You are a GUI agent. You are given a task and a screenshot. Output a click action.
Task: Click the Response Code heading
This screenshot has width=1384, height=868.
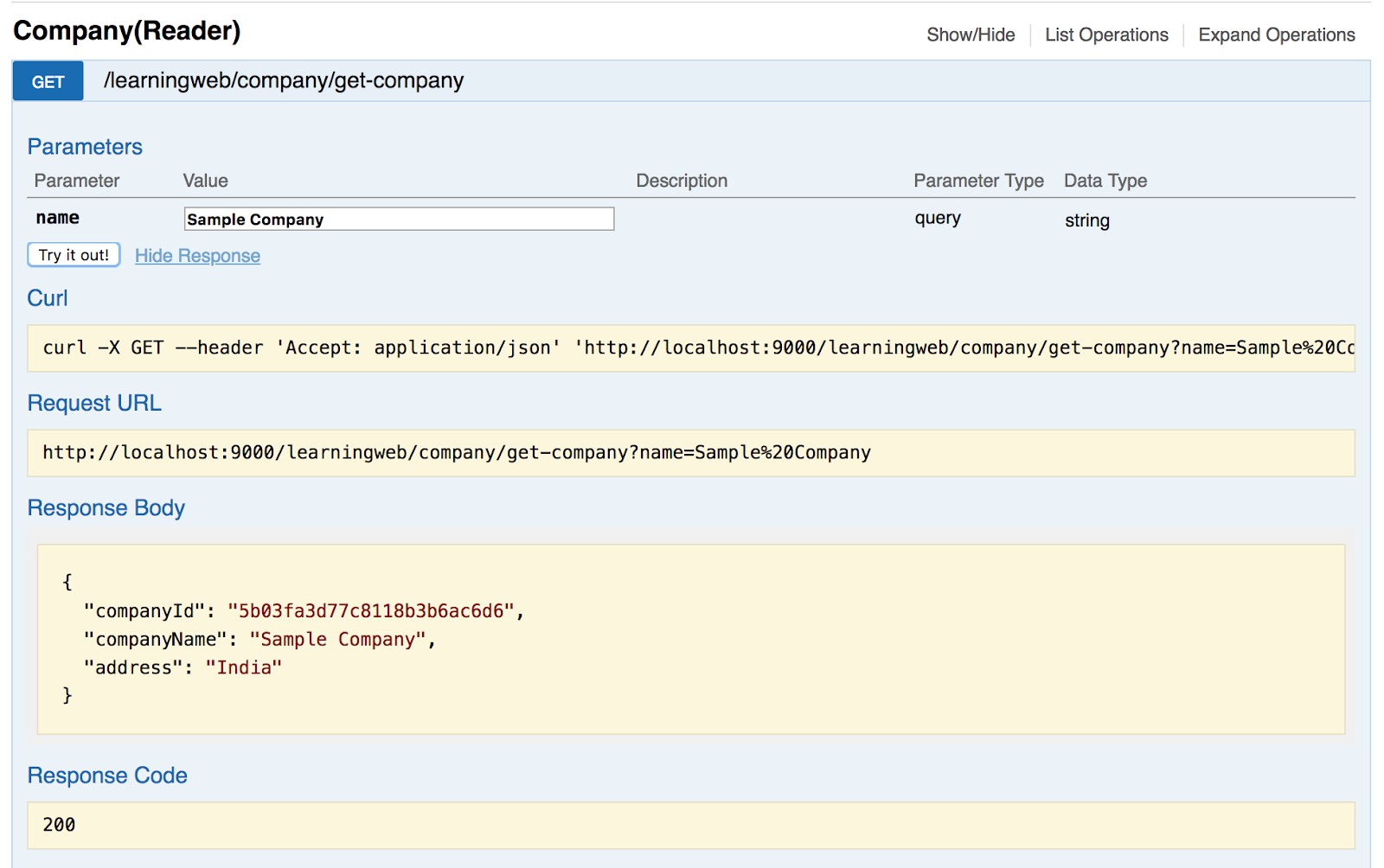point(107,775)
